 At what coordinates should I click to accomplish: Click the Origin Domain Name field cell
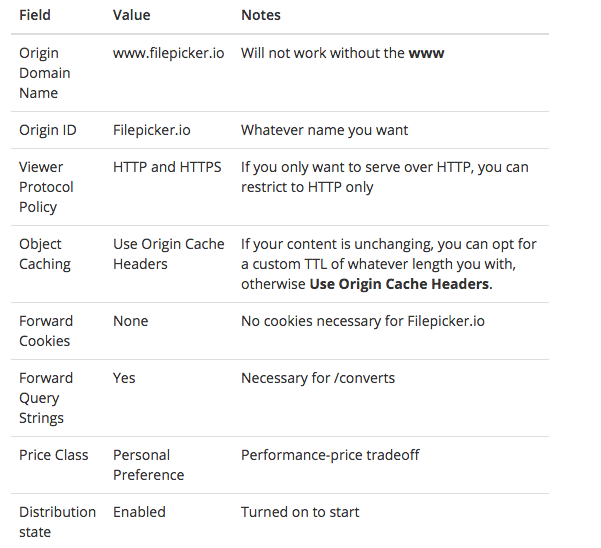(45, 73)
